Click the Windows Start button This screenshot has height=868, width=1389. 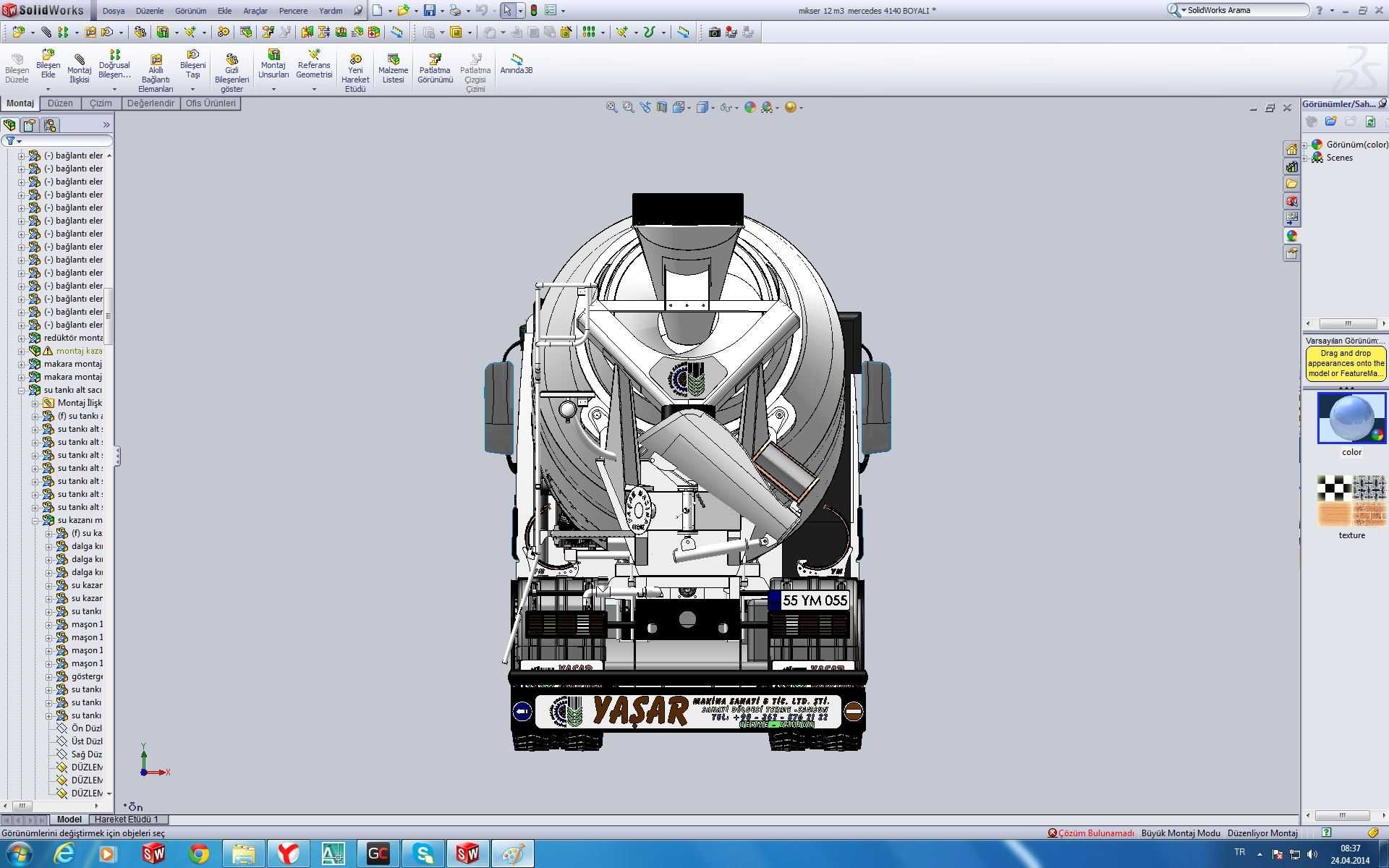(18, 854)
